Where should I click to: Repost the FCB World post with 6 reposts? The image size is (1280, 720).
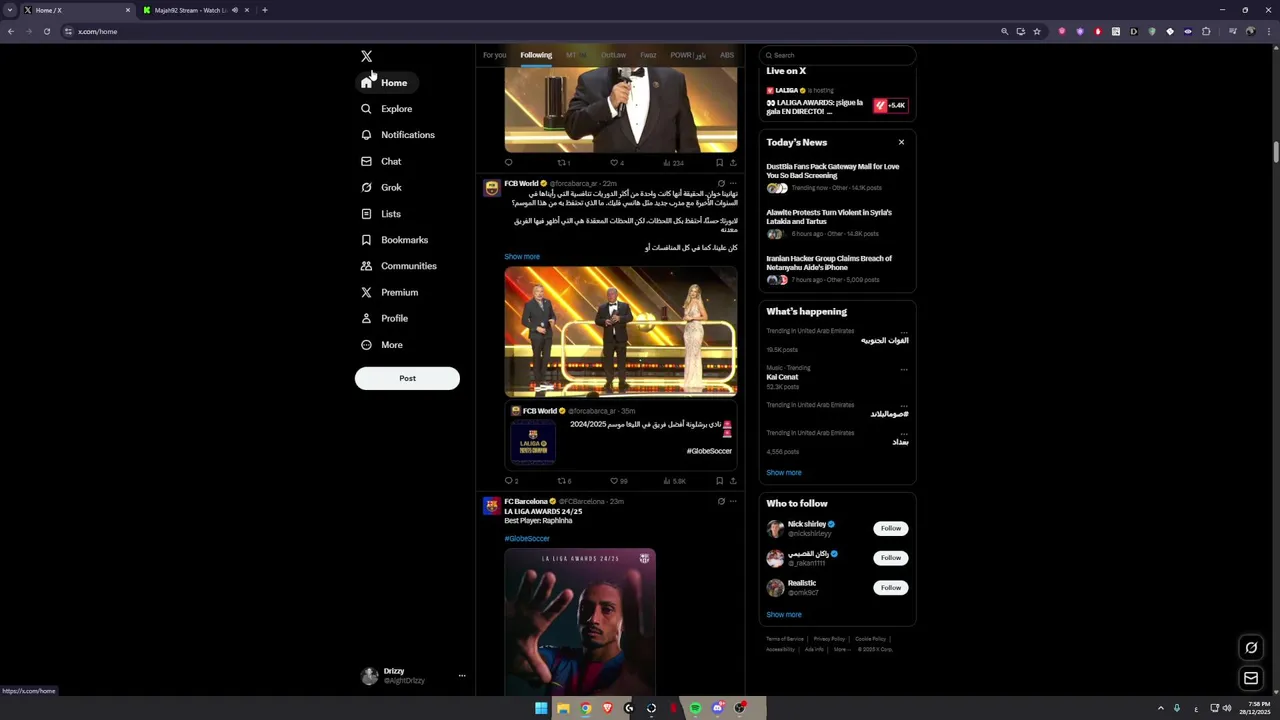tap(564, 481)
